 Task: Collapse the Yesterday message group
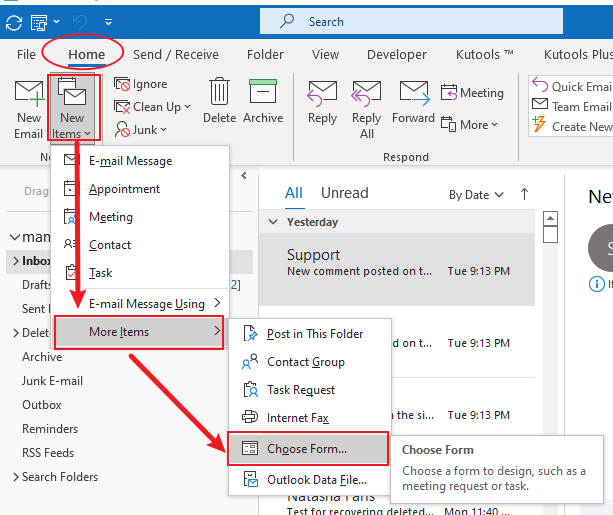tap(274, 222)
